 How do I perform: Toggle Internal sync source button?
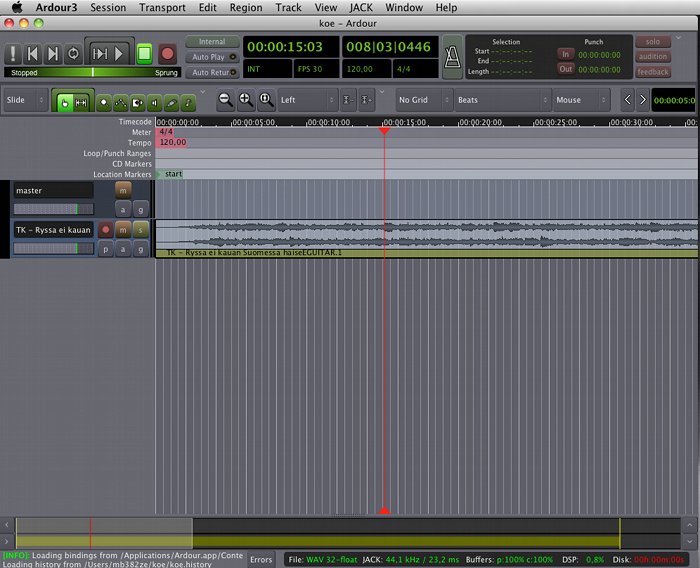tap(212, 42)
